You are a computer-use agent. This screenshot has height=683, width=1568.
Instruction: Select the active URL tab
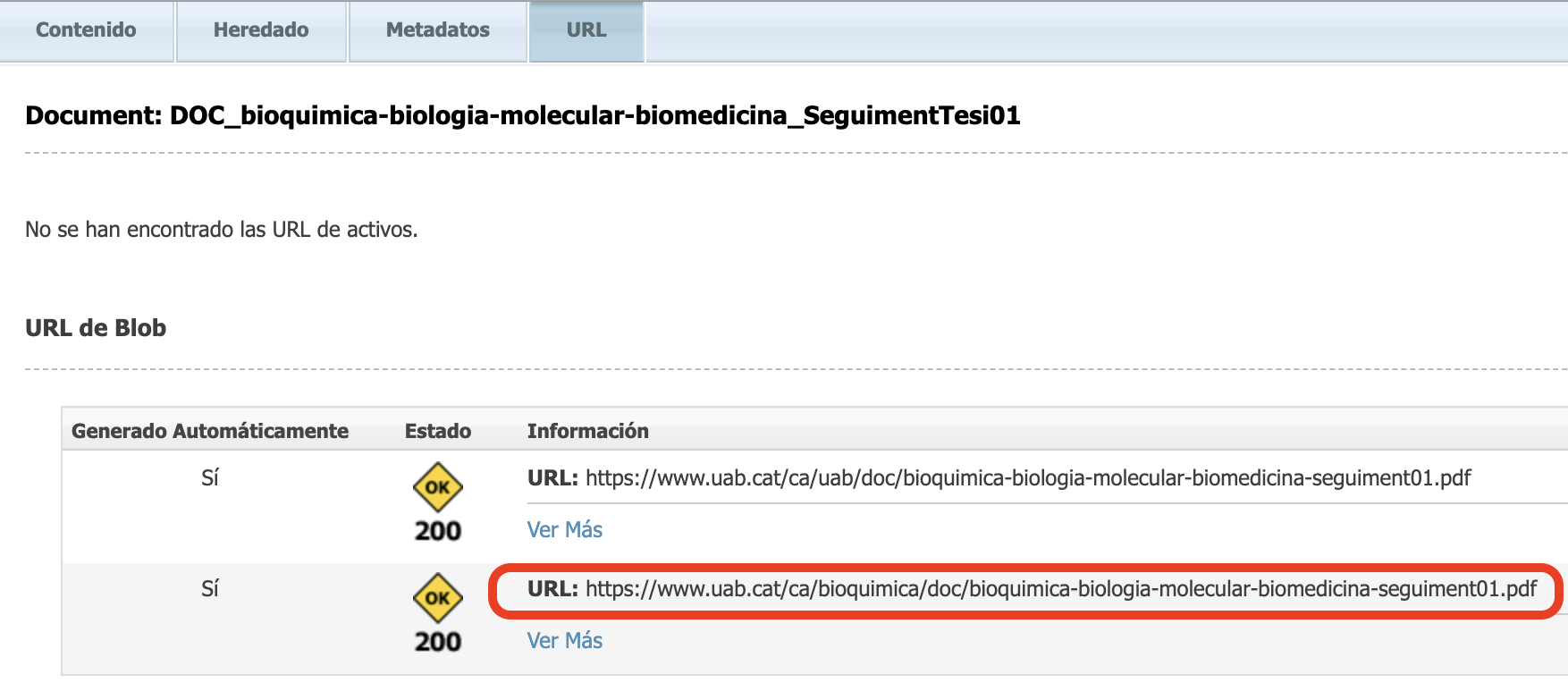(x=585, y=30)
